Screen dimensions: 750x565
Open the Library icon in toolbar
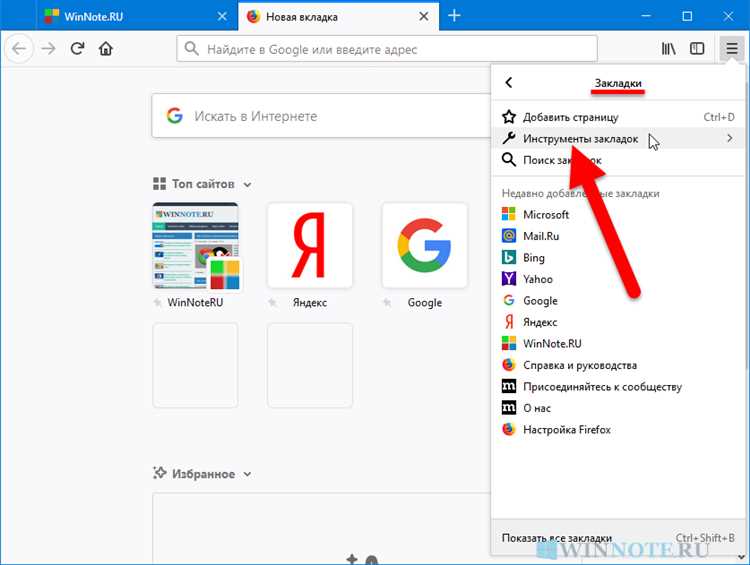pyautogui.click(x=668, y=48)
